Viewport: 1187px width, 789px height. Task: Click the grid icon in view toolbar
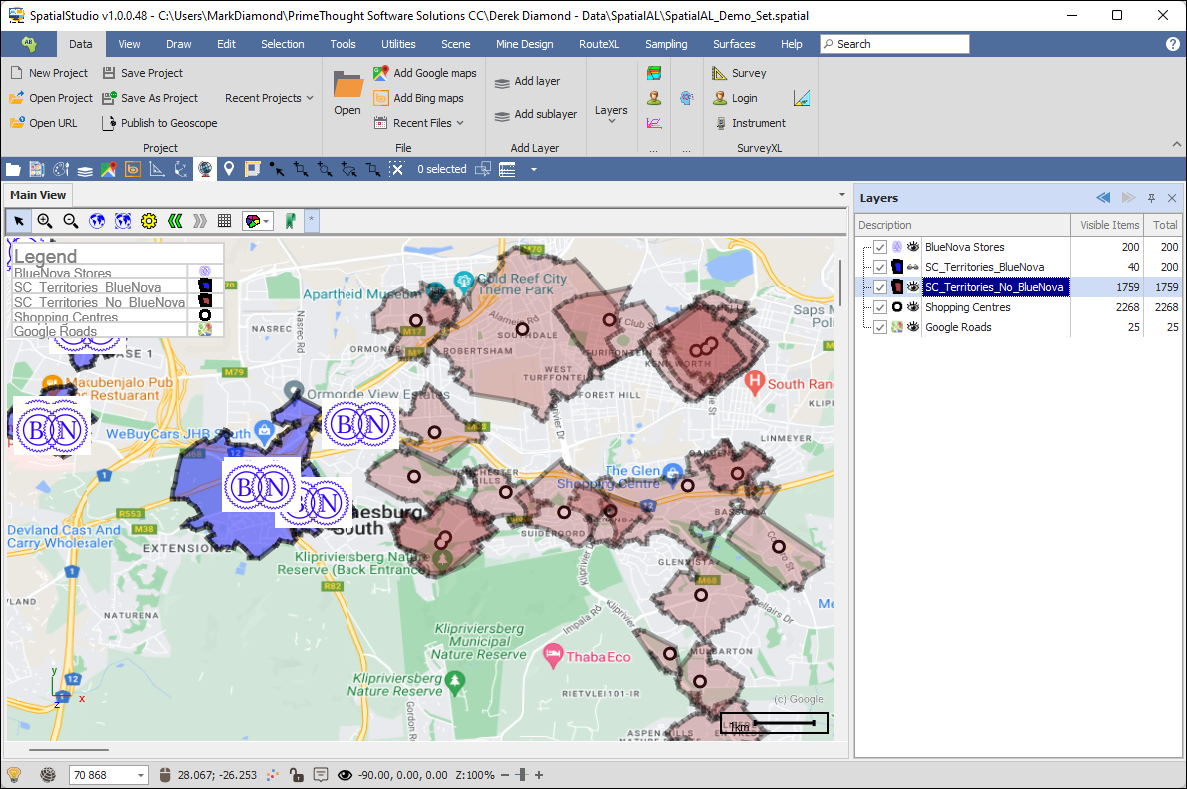[x=225, y=221]
